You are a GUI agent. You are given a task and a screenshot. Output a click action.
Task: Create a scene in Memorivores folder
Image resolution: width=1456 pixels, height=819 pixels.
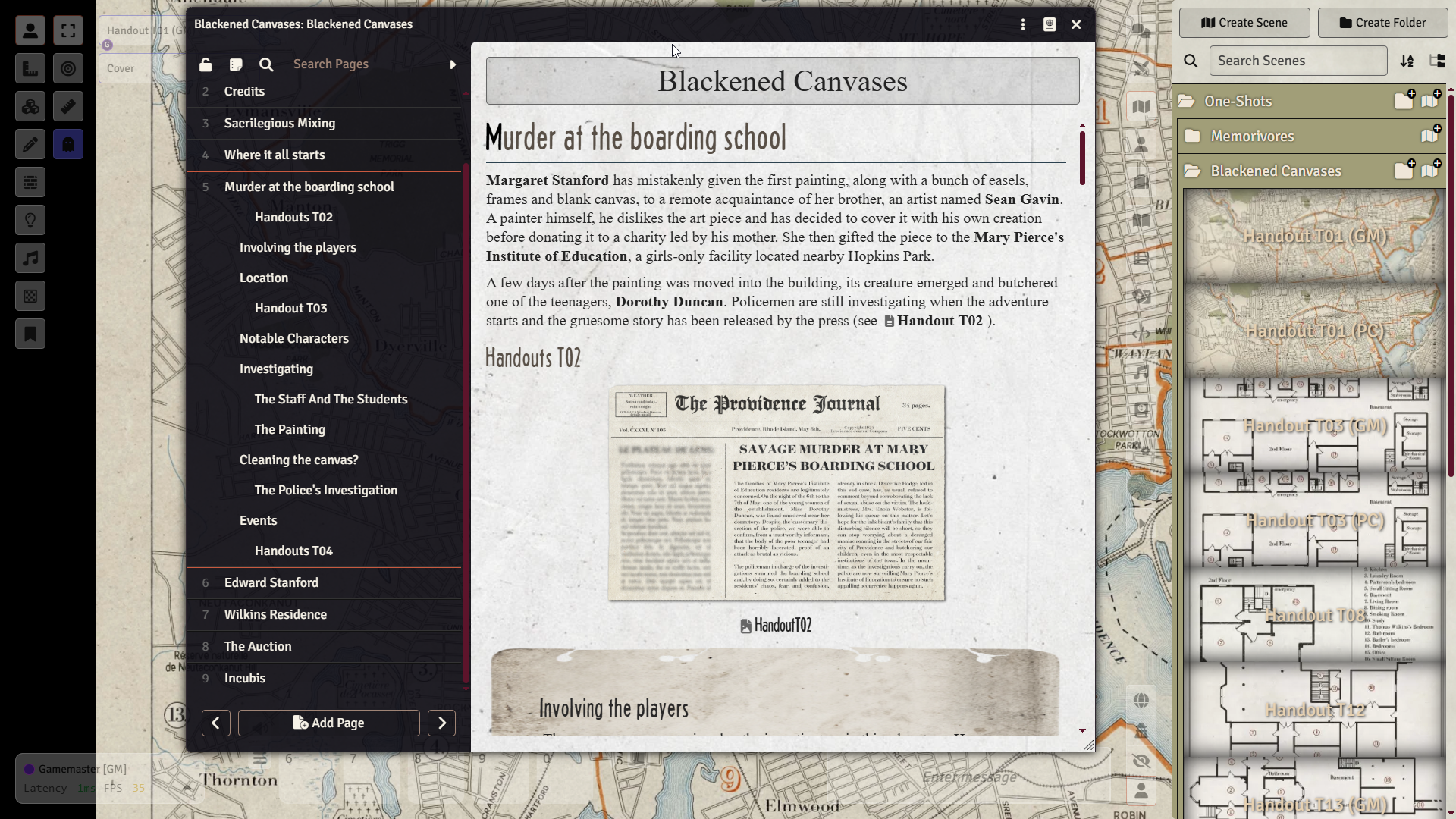pyautogui.click(x=1430, y=135)
